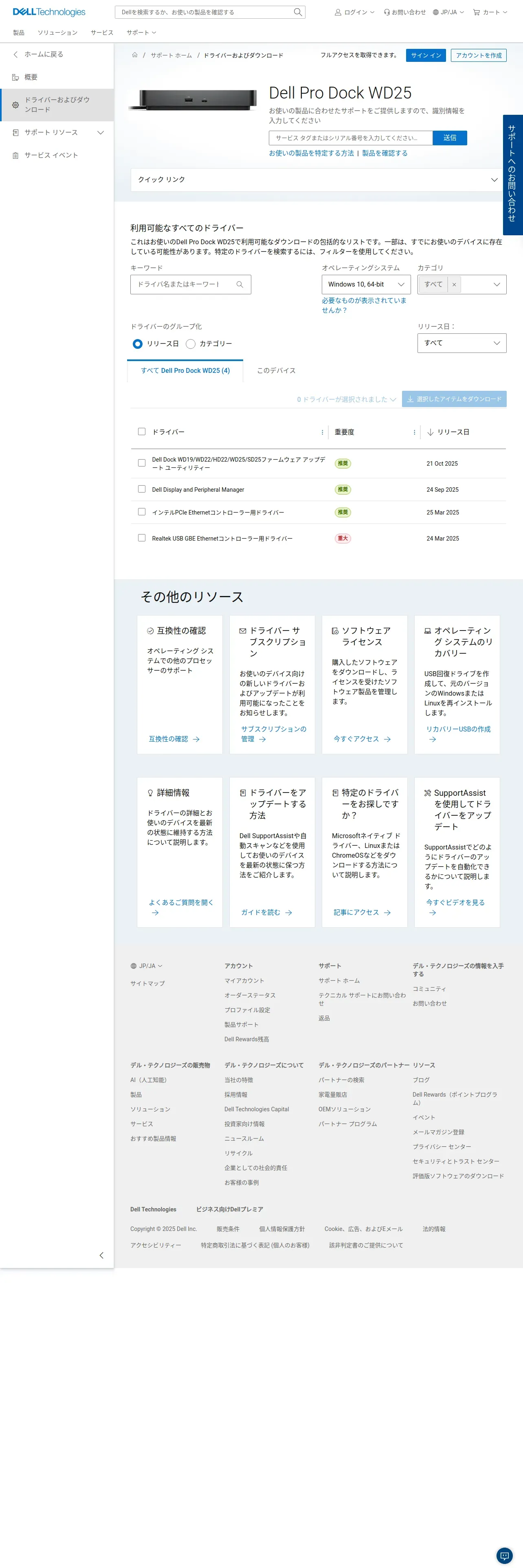Click the search magnifier icon in header
The image size is (523, 1568).
click(297, 12)
